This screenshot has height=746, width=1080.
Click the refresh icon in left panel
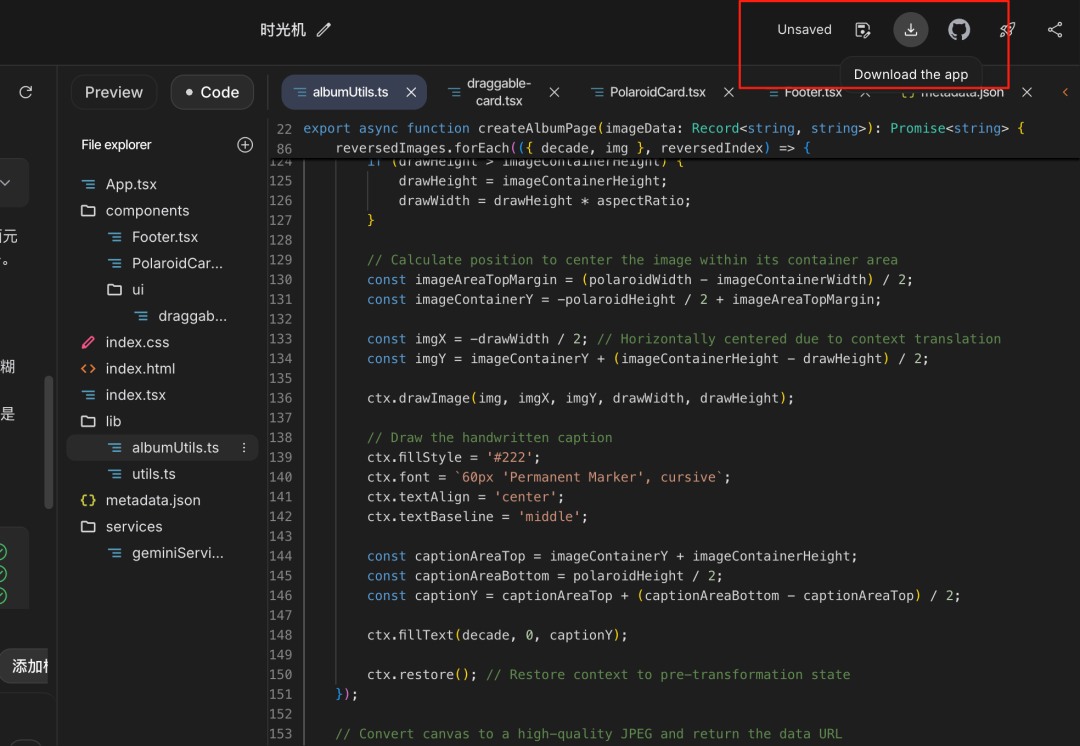[x=26, y=92]
